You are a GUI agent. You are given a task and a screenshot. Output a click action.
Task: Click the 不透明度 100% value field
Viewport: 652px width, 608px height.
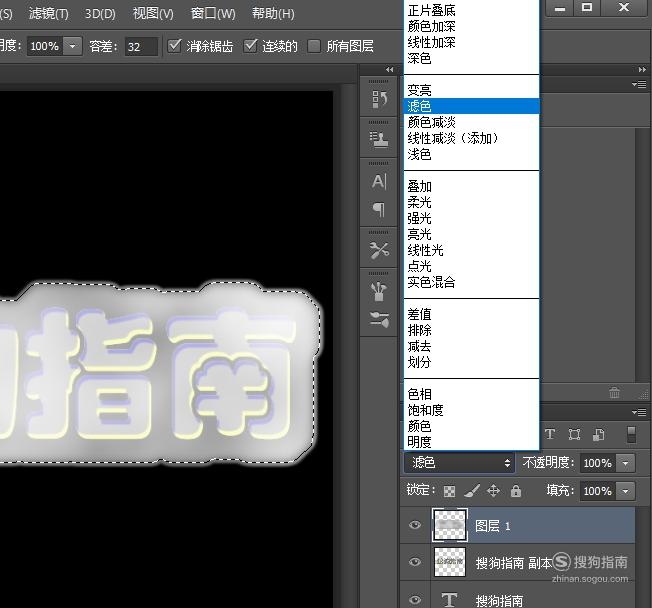click(x=598, y=463)
